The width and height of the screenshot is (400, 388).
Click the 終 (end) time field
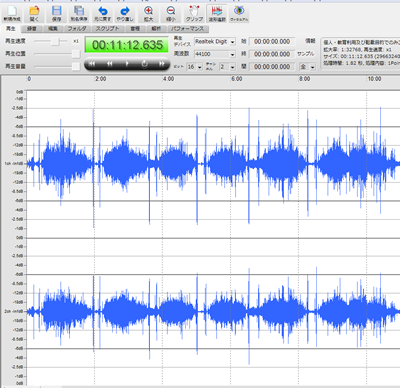coord(272,54)
